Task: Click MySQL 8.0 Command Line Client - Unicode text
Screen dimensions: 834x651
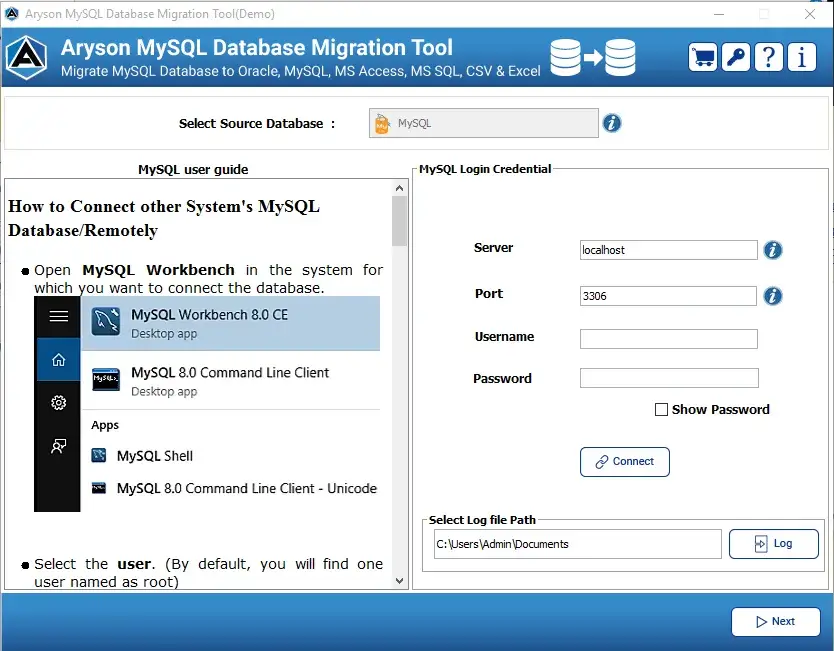Action: point(247,488)
